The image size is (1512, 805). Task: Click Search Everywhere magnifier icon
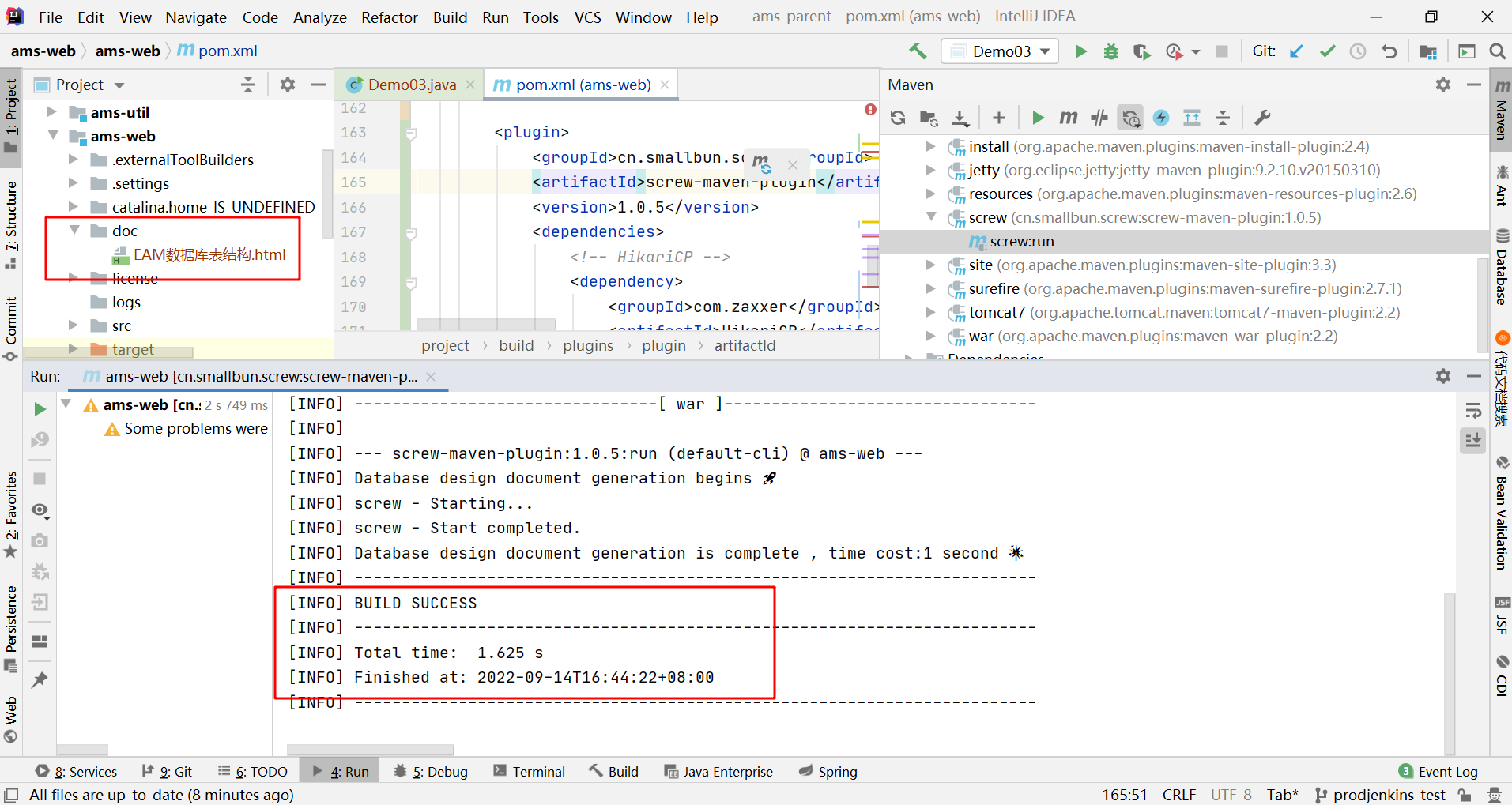click(x=1497, y=51)
